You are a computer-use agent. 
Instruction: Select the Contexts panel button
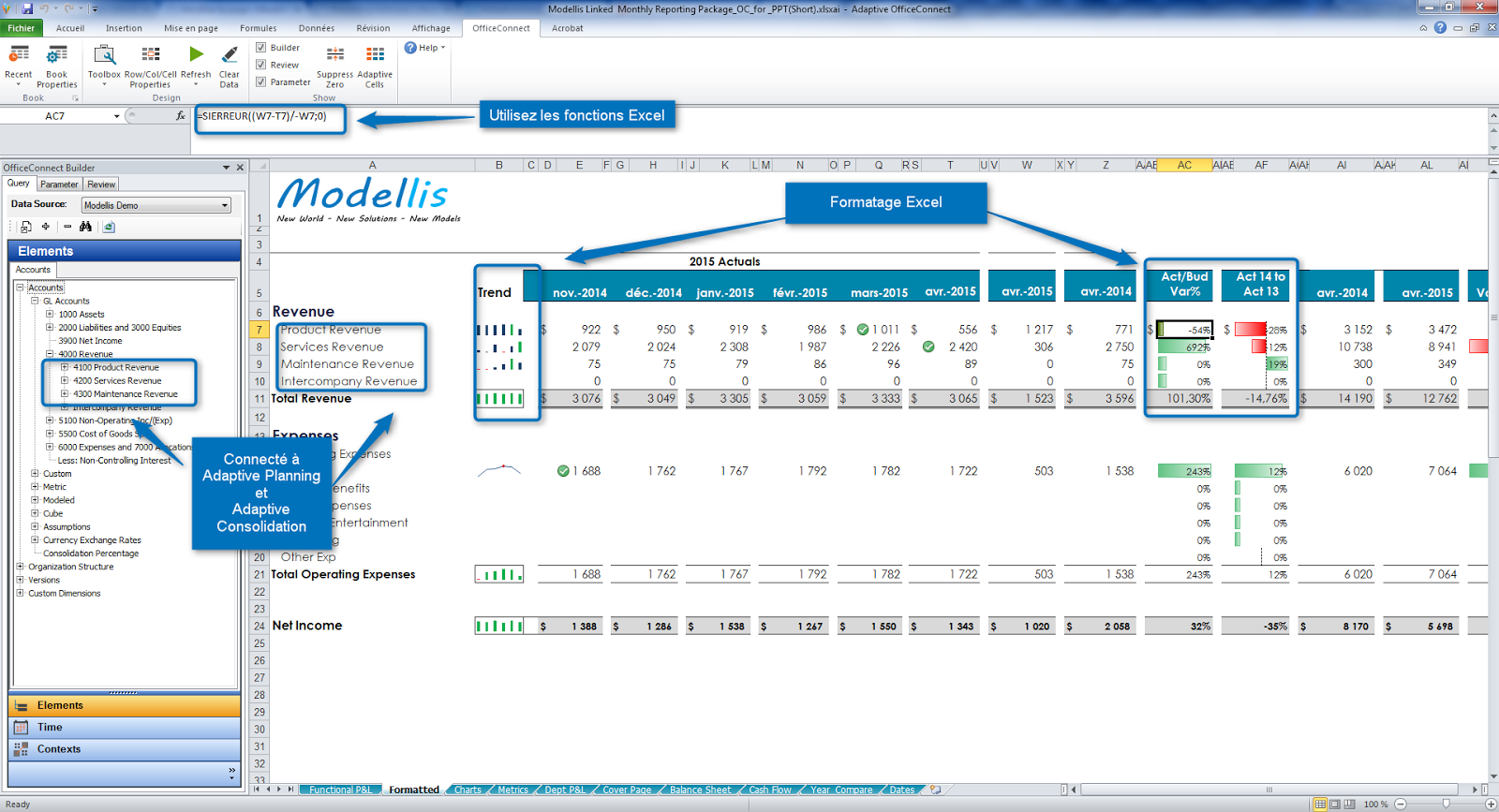click(x=125, y=749)
